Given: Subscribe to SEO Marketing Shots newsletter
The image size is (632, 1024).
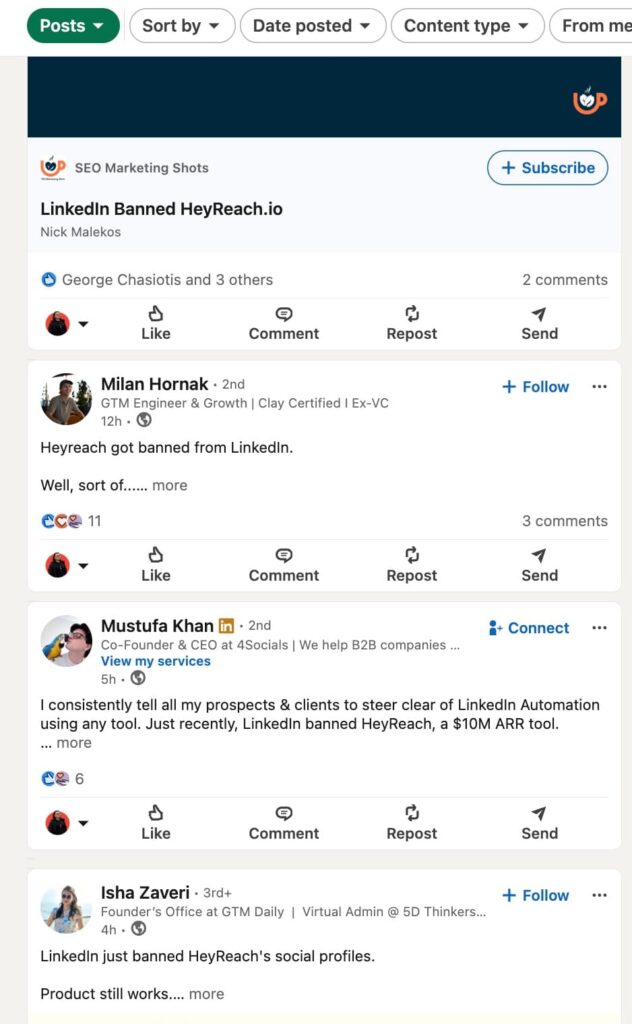Looking at the screenshot, I should coord(548,168).
